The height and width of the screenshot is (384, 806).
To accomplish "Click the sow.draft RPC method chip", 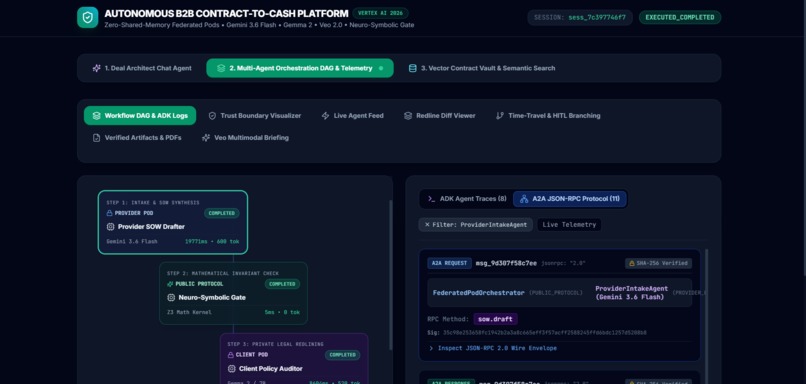I will tap(496, 319).
